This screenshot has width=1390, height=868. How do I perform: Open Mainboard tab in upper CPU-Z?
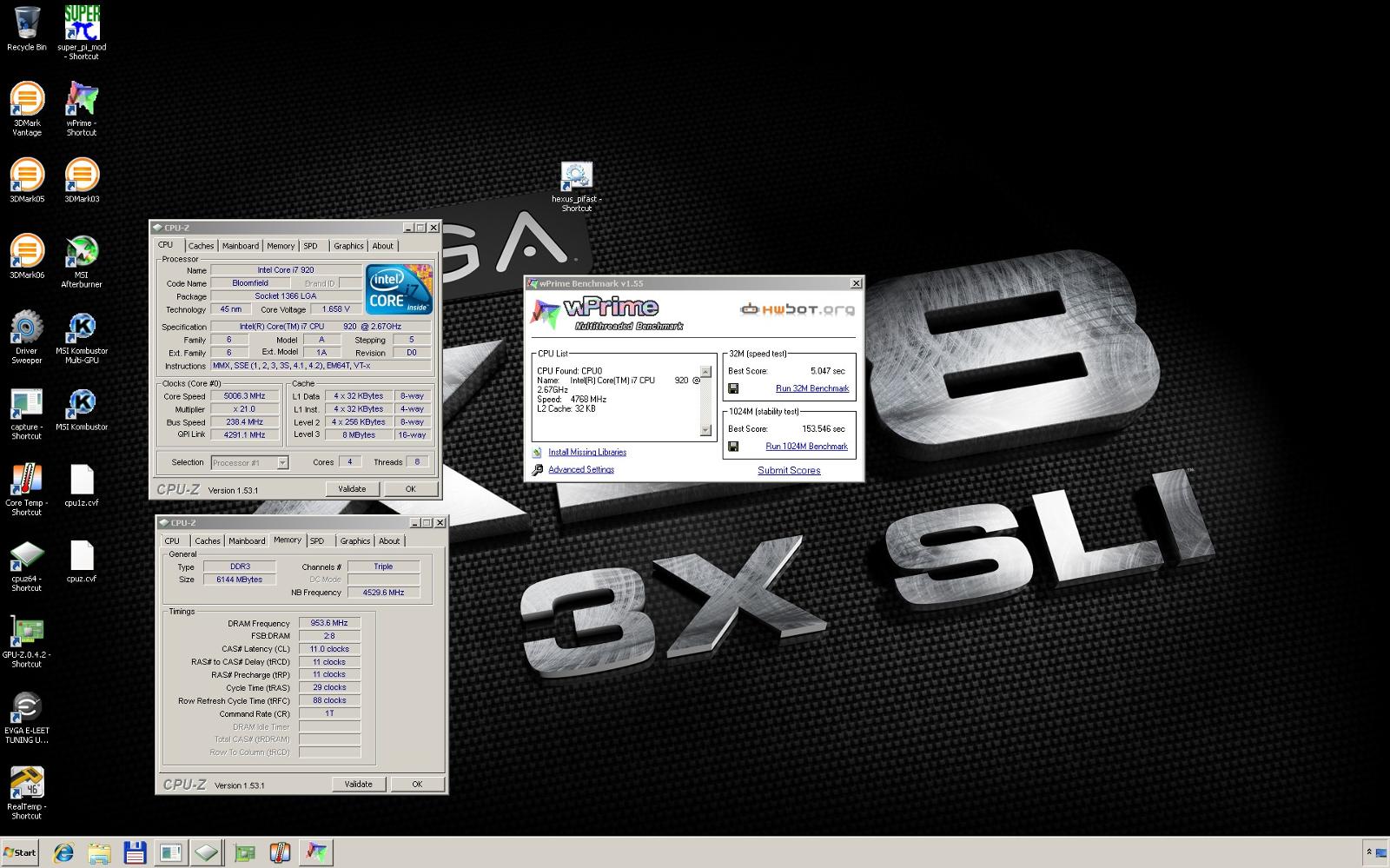[240, 246]
